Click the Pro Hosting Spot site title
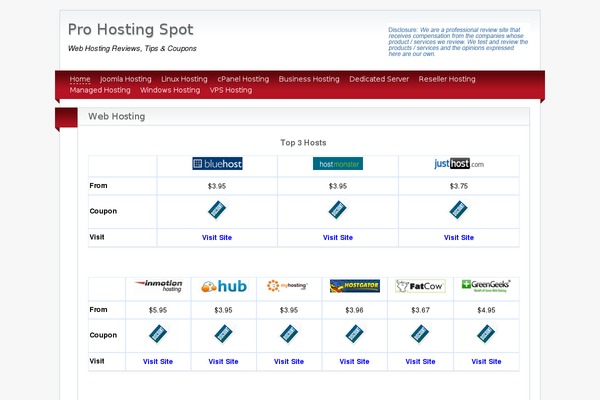This screenshot has width=600, height=400. 131,29
